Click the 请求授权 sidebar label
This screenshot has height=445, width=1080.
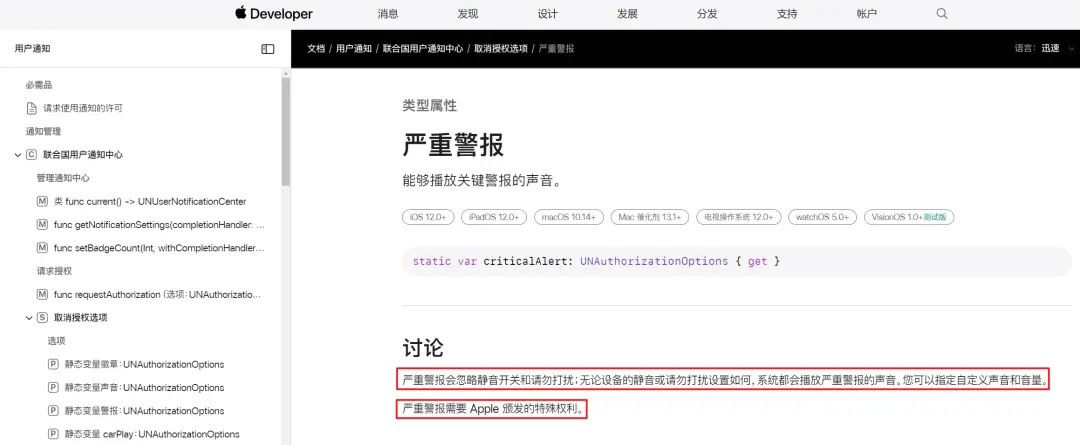pos(54,271)
